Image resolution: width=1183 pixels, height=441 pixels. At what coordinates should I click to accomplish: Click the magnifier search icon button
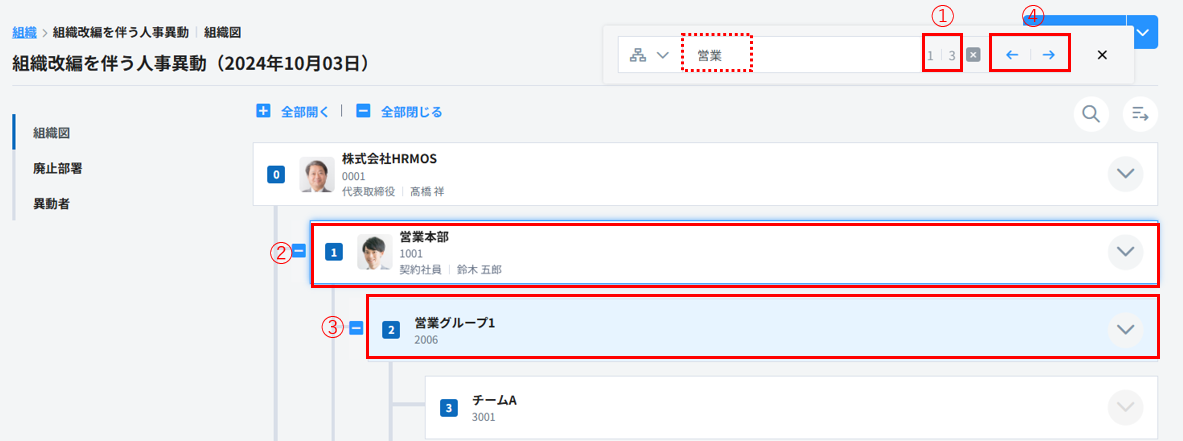(1091, 114)
